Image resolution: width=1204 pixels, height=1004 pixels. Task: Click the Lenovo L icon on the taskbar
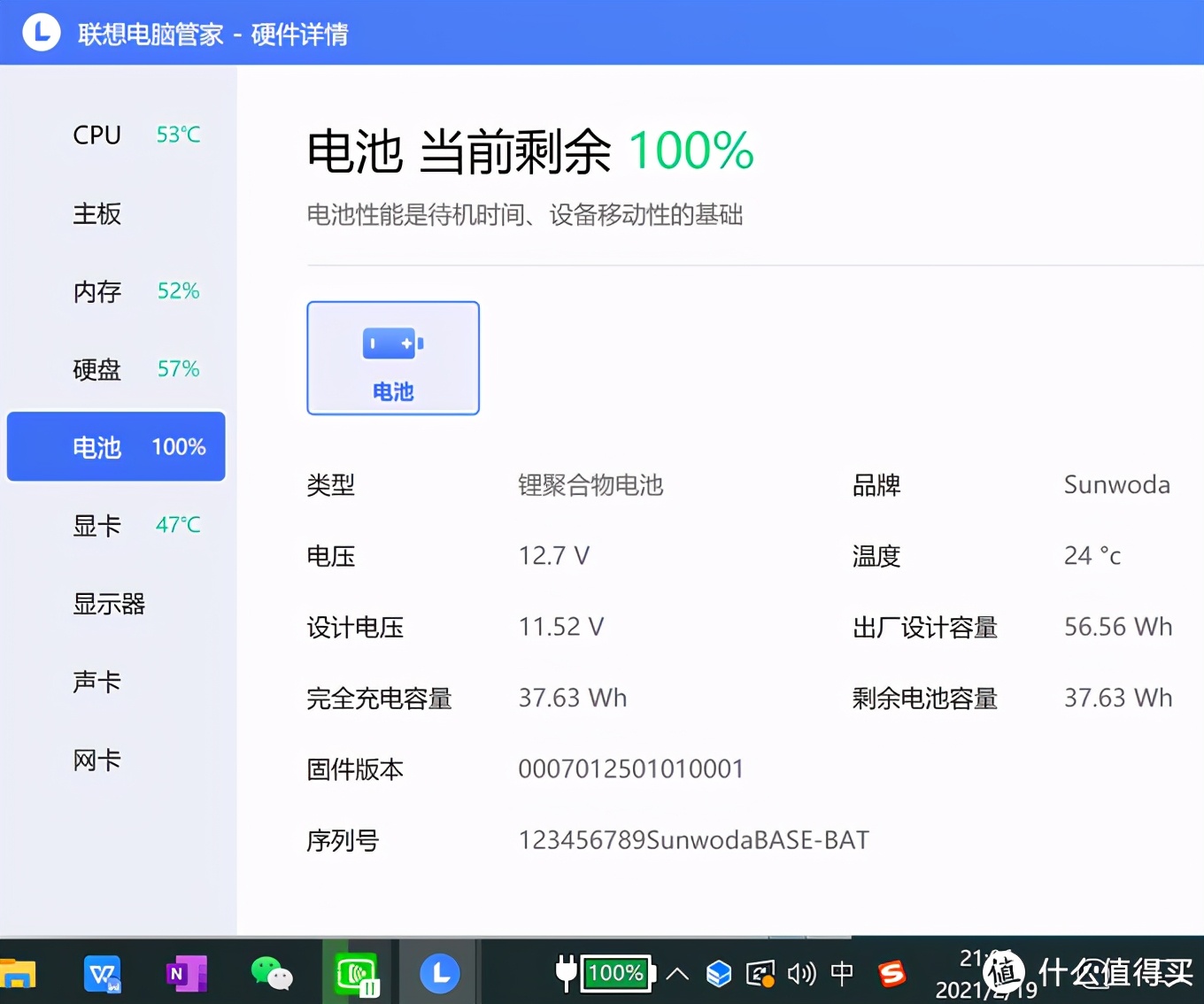(440, 972)
